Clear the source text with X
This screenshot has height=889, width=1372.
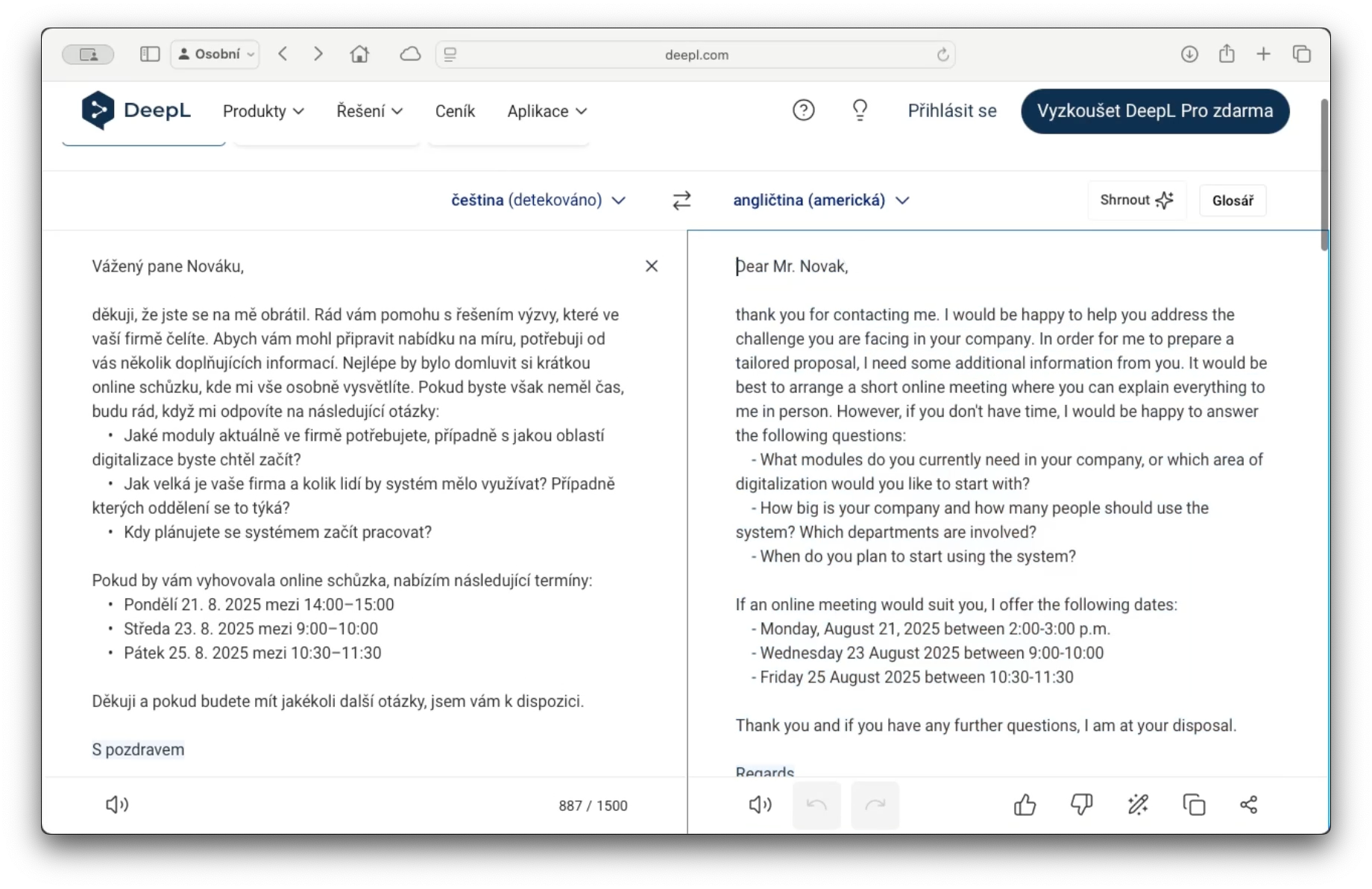click(x=652, y=266)
